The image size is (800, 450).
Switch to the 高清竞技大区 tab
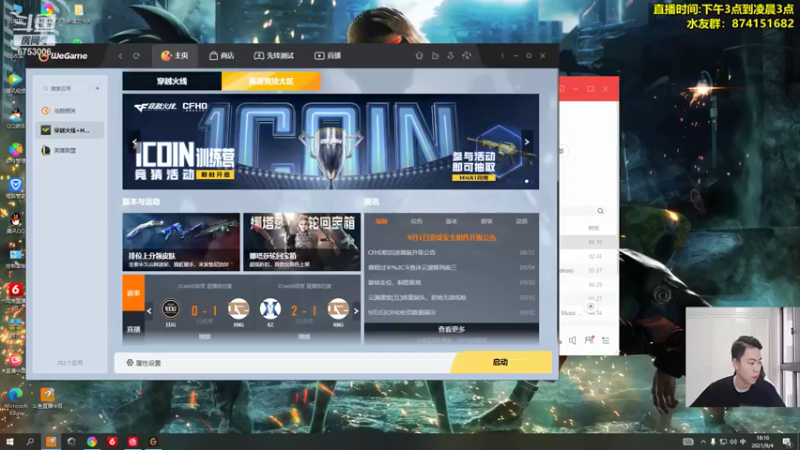(x=271, y=81)
